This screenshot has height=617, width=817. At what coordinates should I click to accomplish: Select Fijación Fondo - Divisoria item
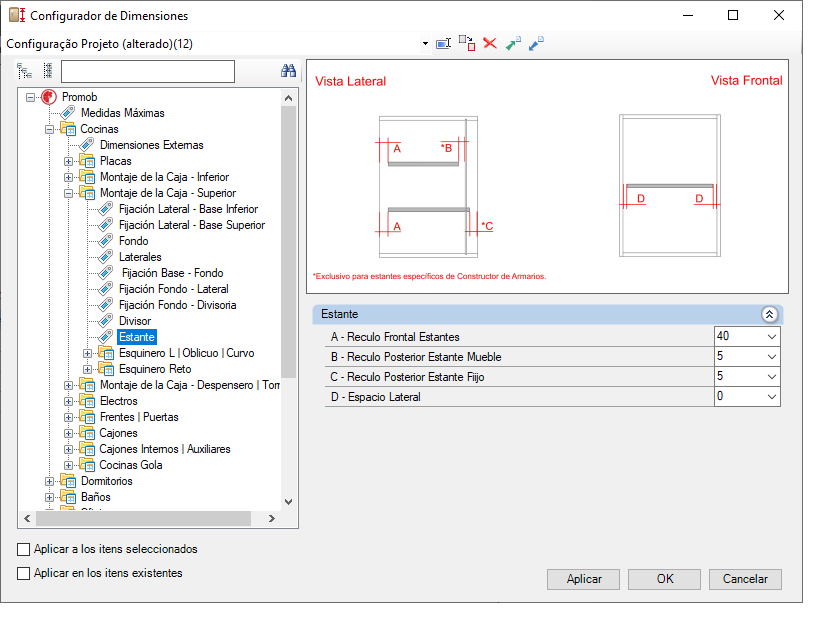[x=177, y=305]
